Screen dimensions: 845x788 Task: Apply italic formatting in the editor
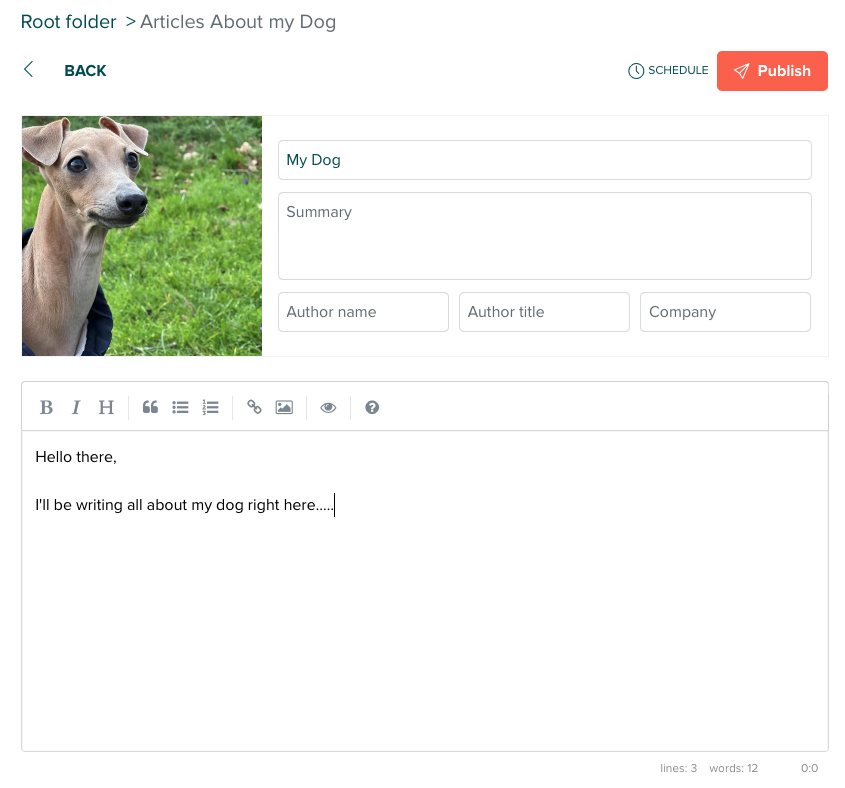click(x=76, y=407)
